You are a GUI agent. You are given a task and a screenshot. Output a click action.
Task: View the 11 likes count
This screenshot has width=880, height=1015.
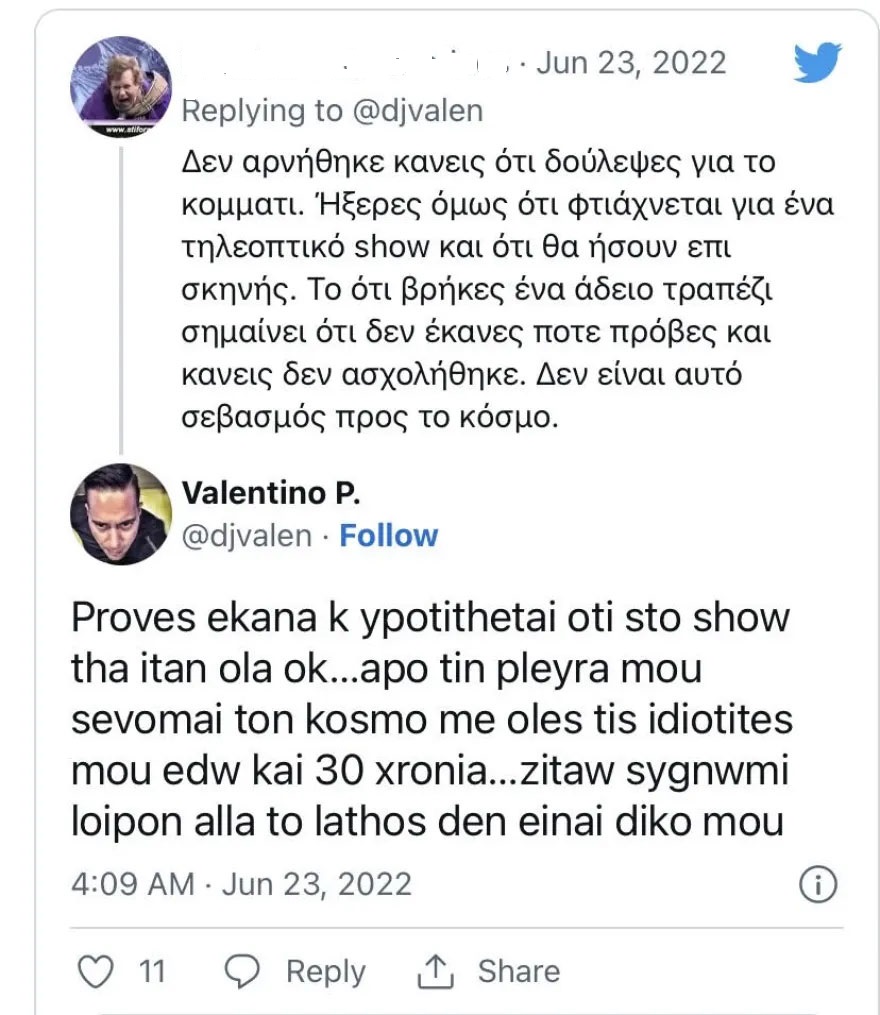[152, 972]
